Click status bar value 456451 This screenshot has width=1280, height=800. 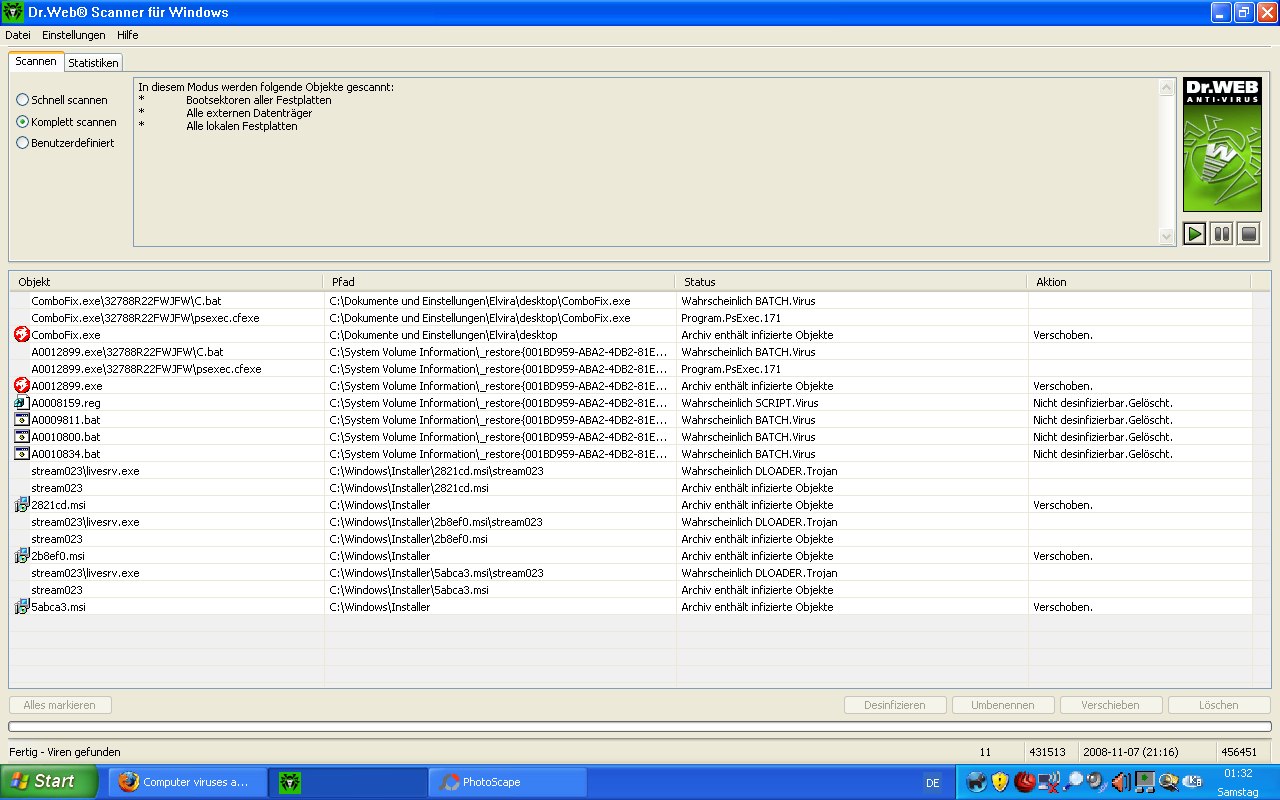(x=1238, y=752)
